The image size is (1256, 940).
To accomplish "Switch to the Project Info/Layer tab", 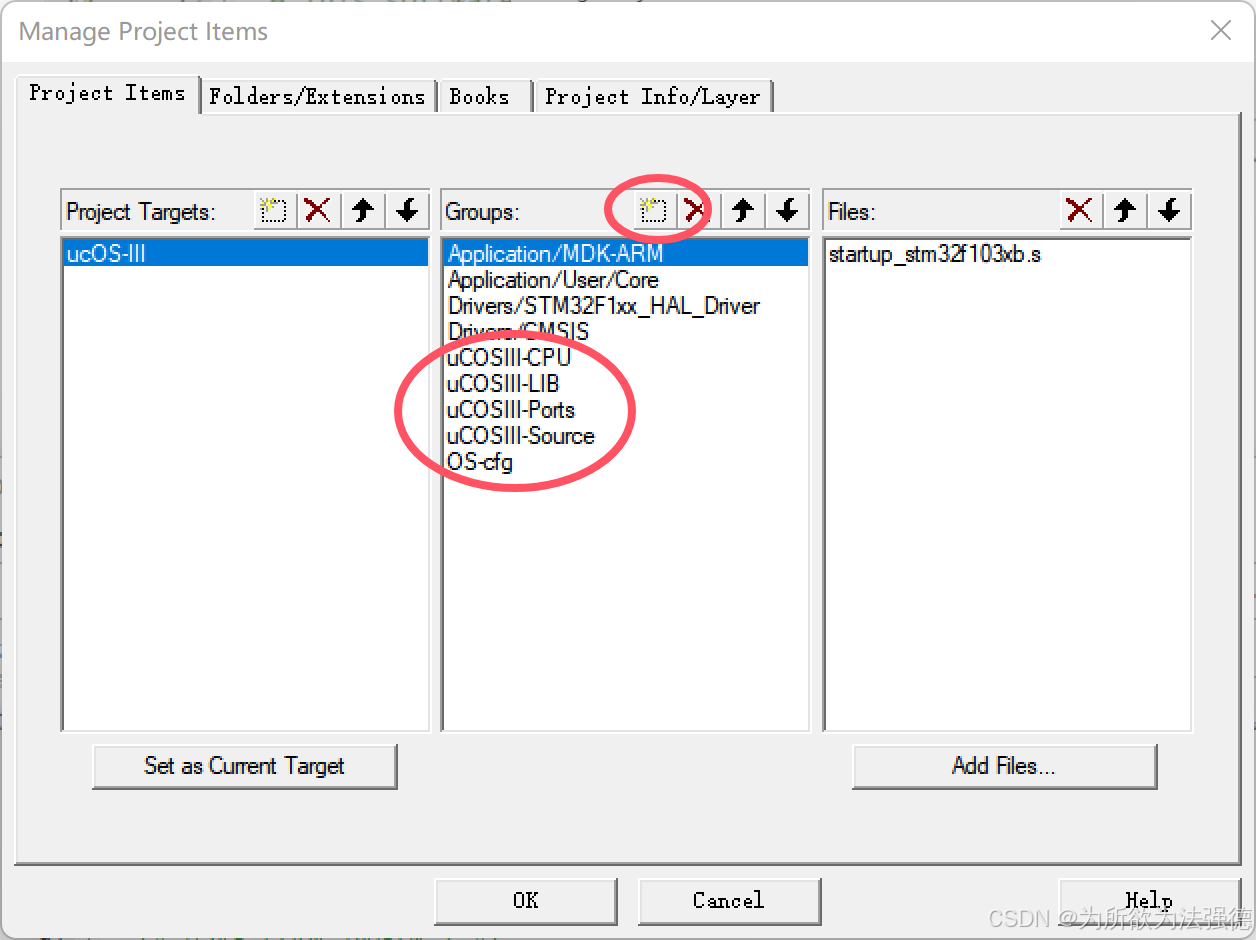I will [652, 96].
